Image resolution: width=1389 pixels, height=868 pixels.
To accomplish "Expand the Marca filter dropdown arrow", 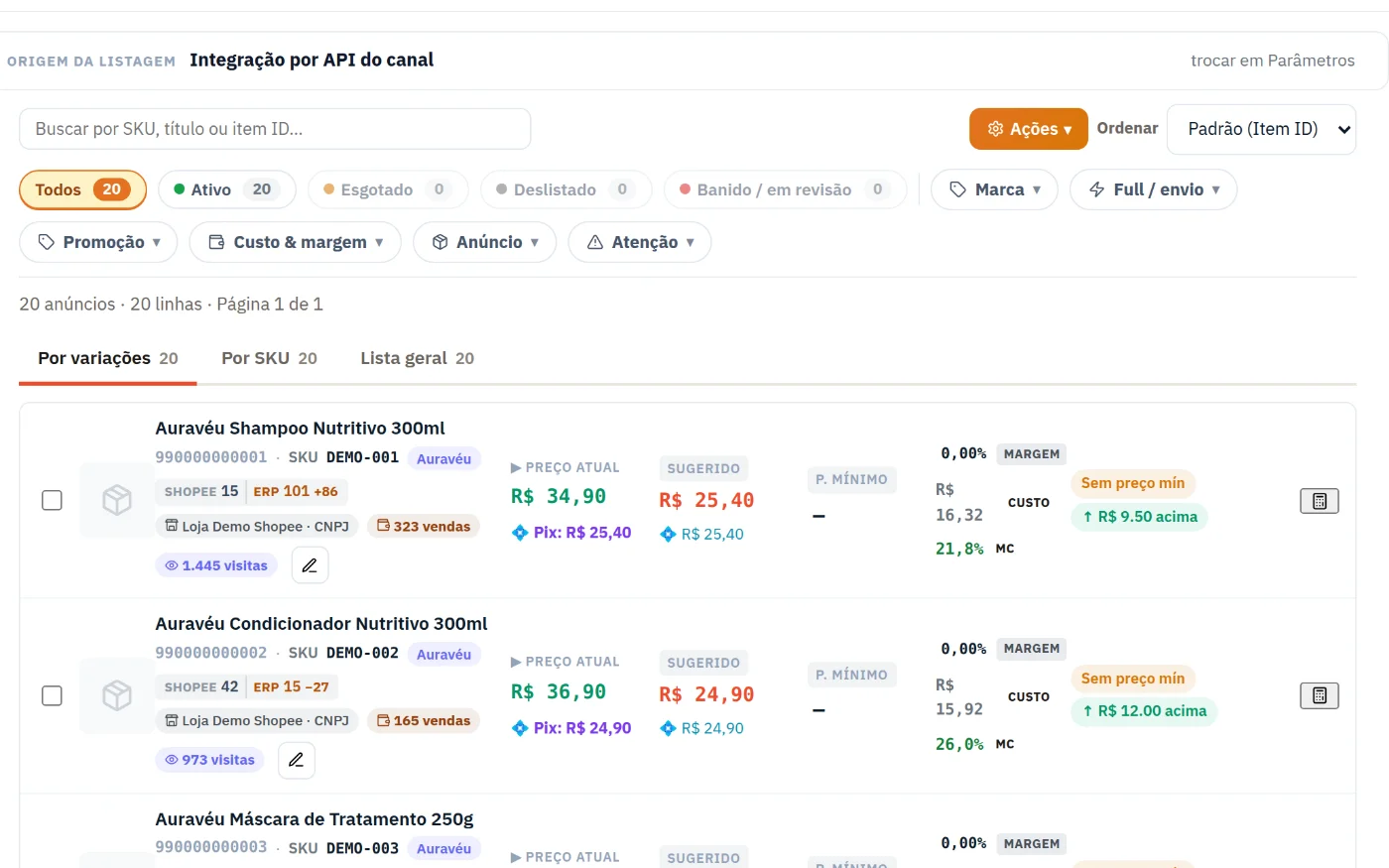I will pos(1037,189).
